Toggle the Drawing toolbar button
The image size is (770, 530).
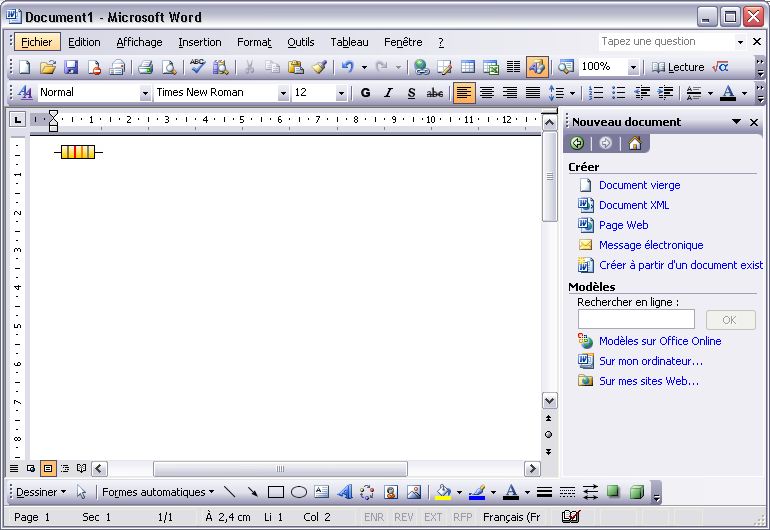(x=537, y=67)
